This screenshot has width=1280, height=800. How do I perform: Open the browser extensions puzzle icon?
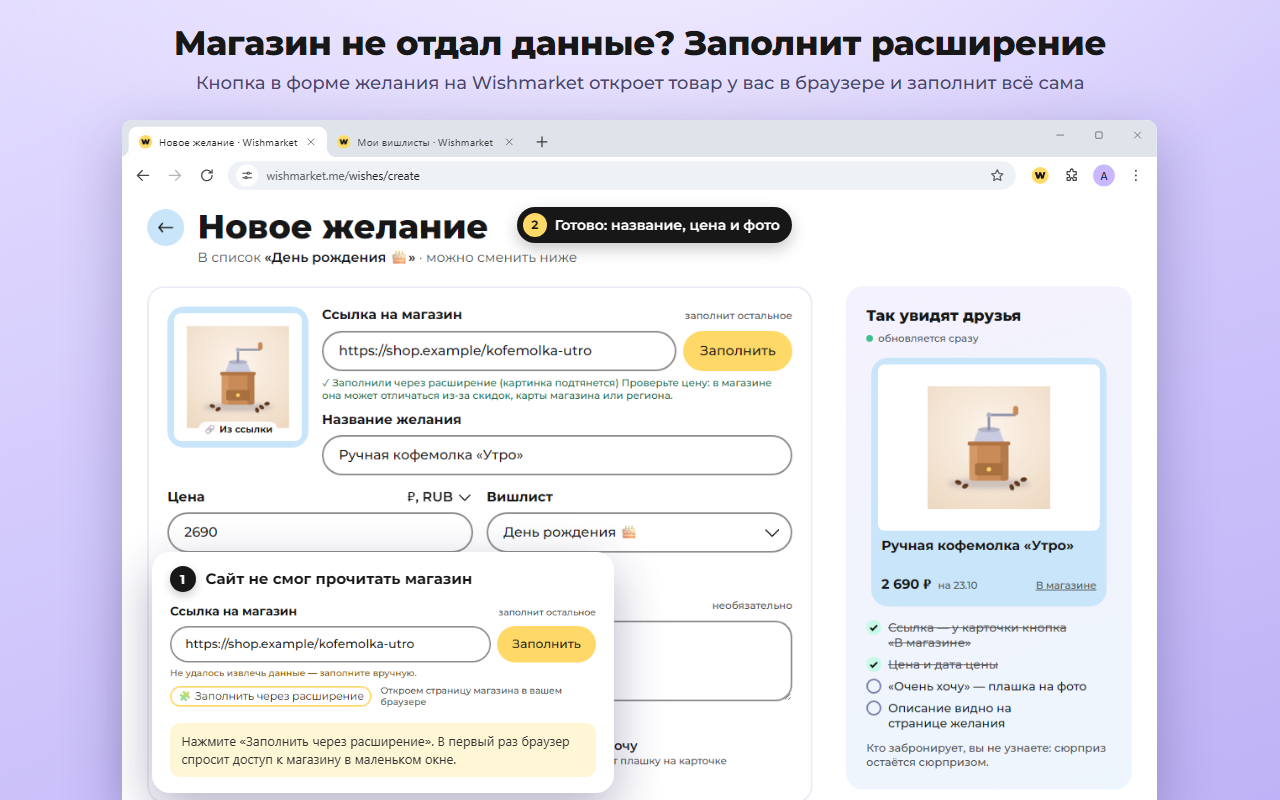click(x=1072, y=175)
